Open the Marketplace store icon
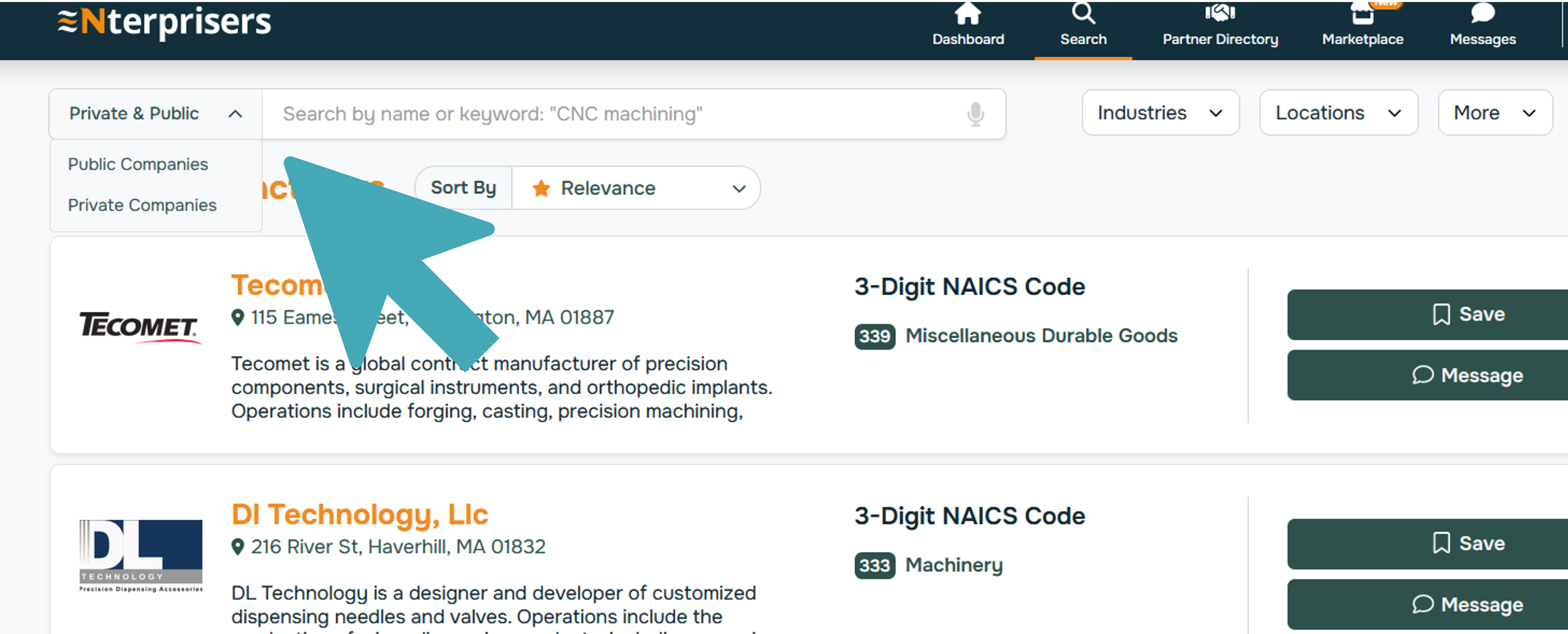The width and height of the screenshot is (1568, 634). [x=1362, y=13]
